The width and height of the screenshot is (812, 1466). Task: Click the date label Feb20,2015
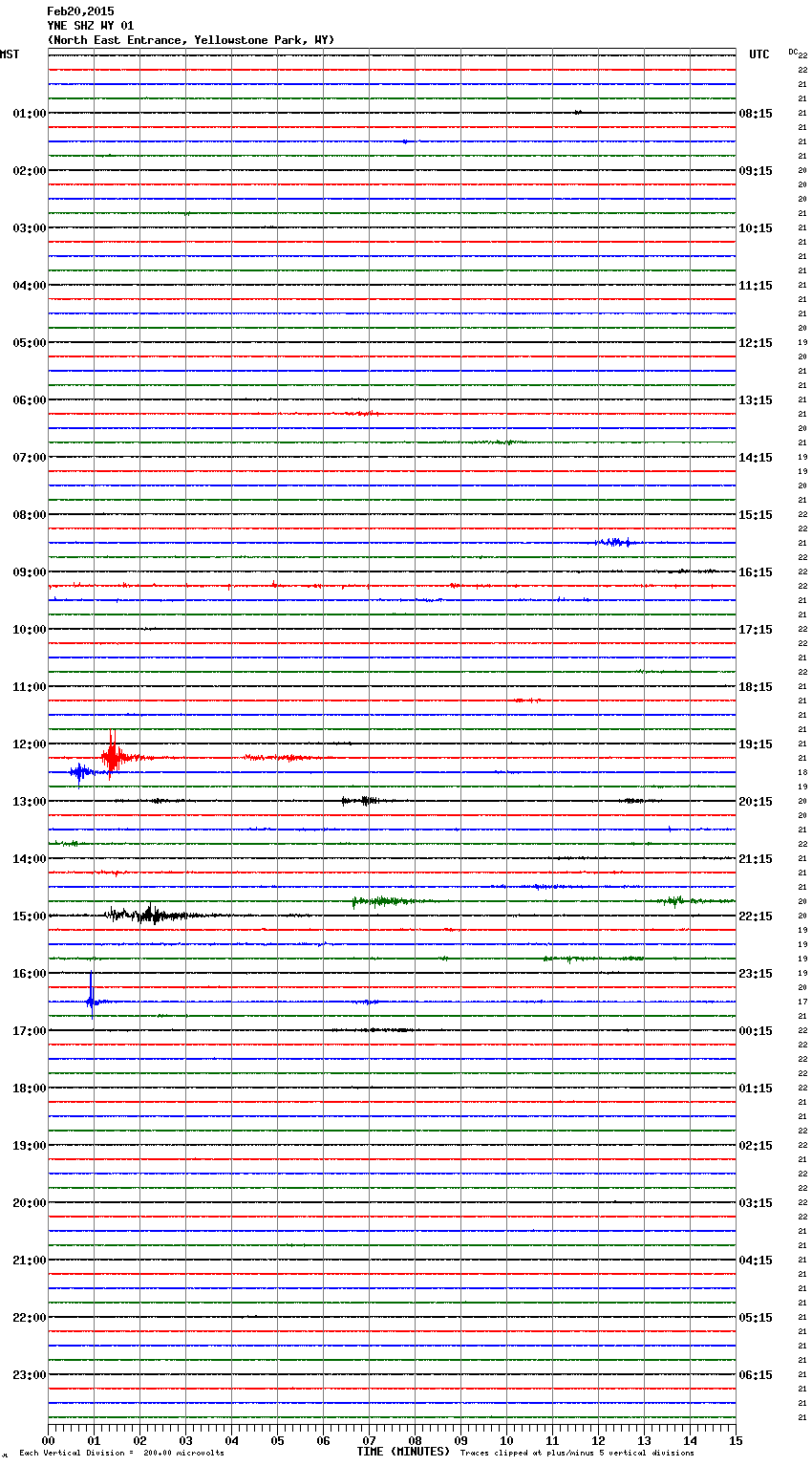80,11
